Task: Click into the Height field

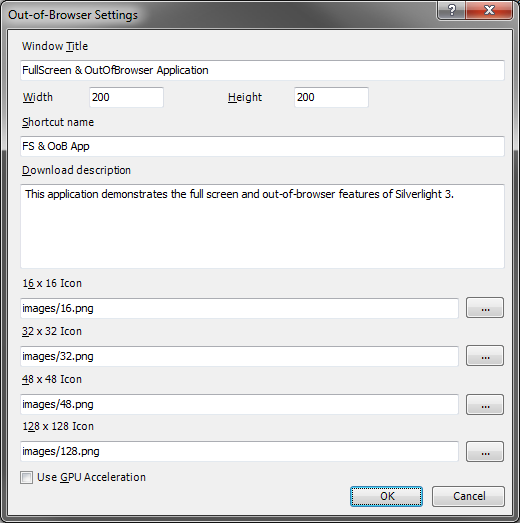Action: 331,97
